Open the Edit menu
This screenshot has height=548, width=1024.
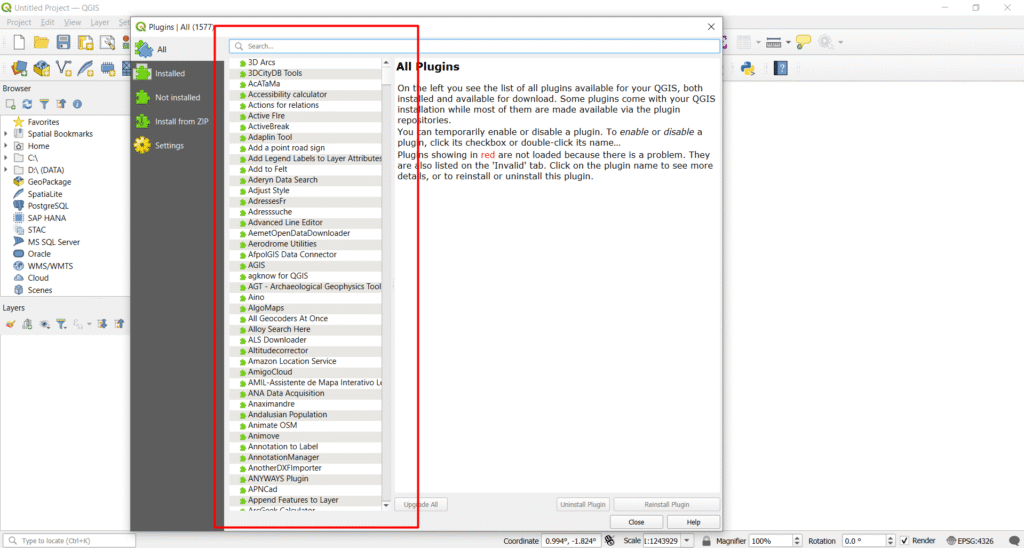tap(48, 22)
